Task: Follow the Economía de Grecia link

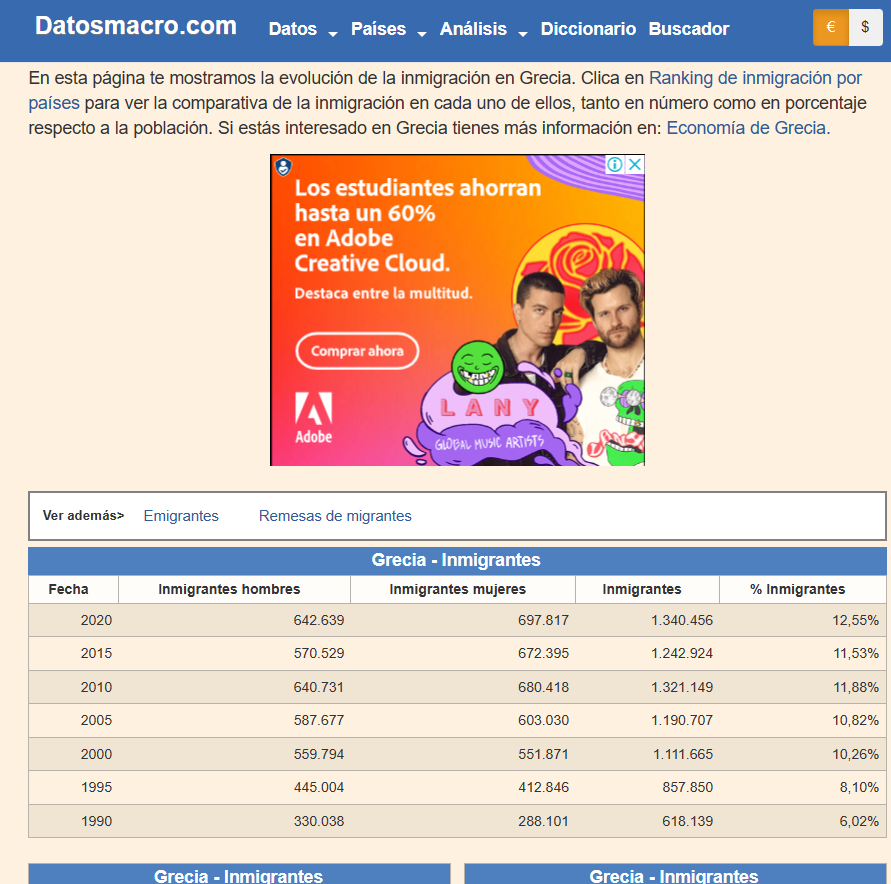Action: tap(748, 128)
